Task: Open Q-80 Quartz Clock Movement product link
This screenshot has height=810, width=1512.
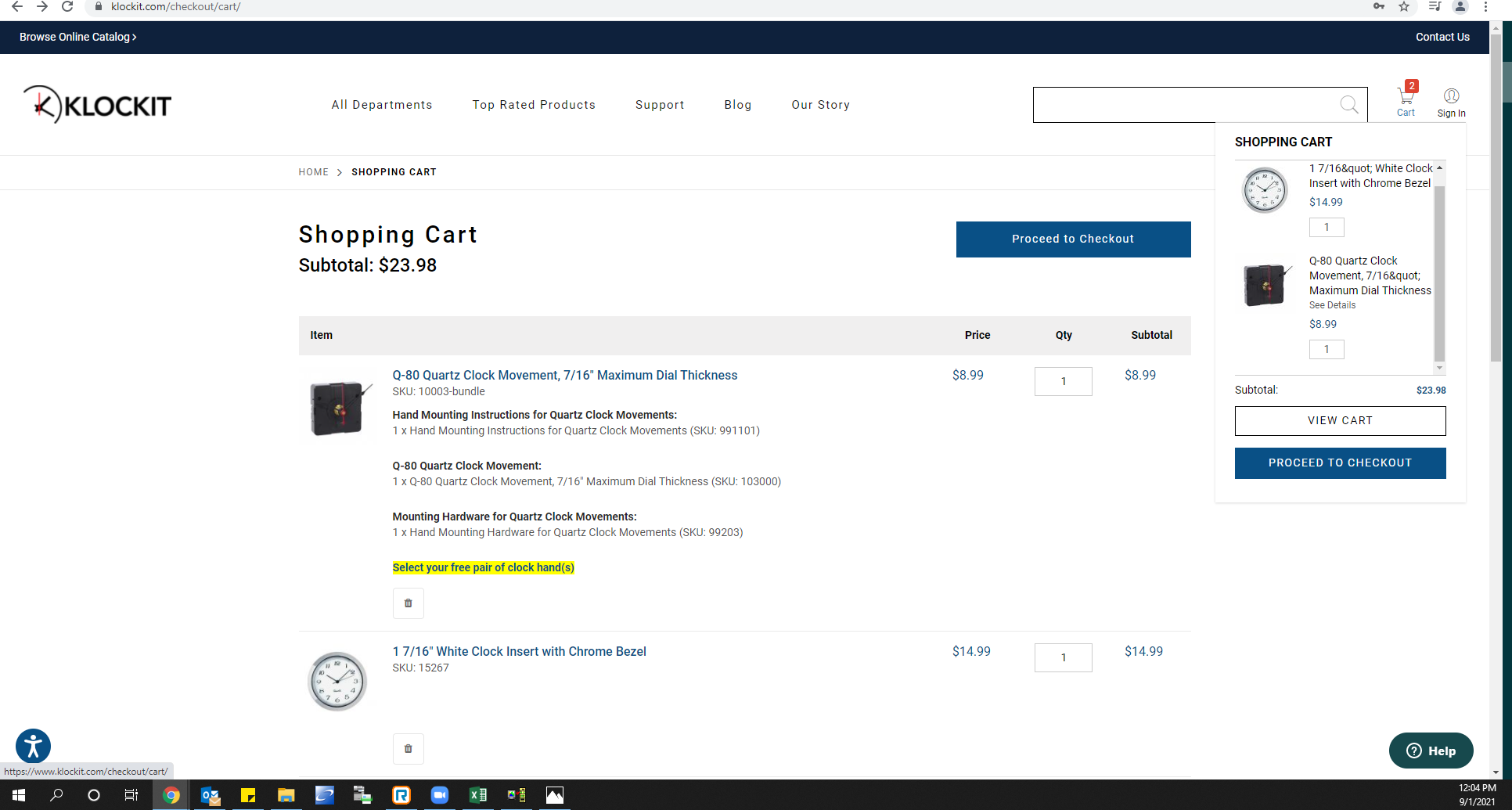Action: click(564, 376)
